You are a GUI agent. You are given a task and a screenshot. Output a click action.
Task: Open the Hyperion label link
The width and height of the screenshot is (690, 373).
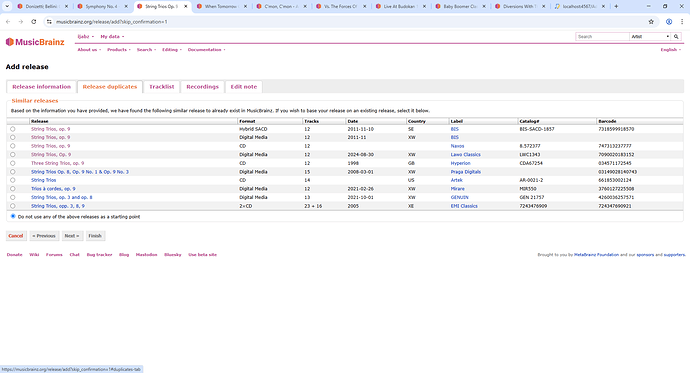click(460, 163)
